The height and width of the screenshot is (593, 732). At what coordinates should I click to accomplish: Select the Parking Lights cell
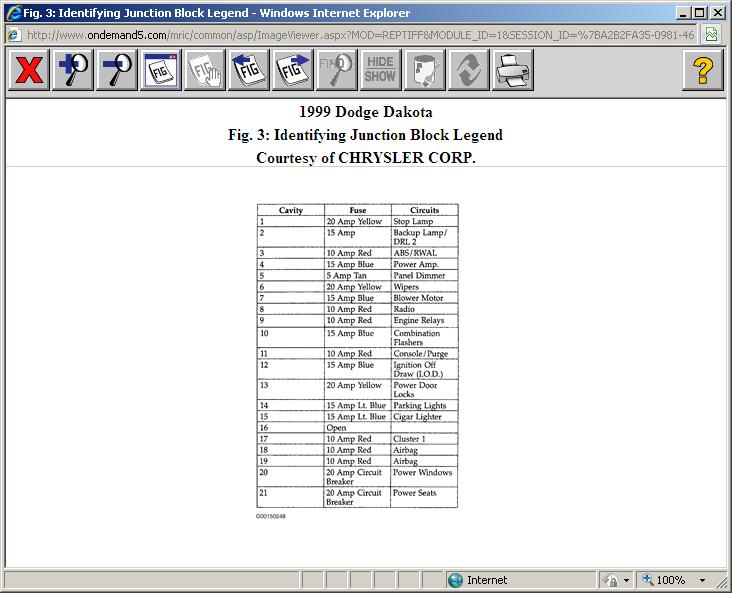coord(424,405)
